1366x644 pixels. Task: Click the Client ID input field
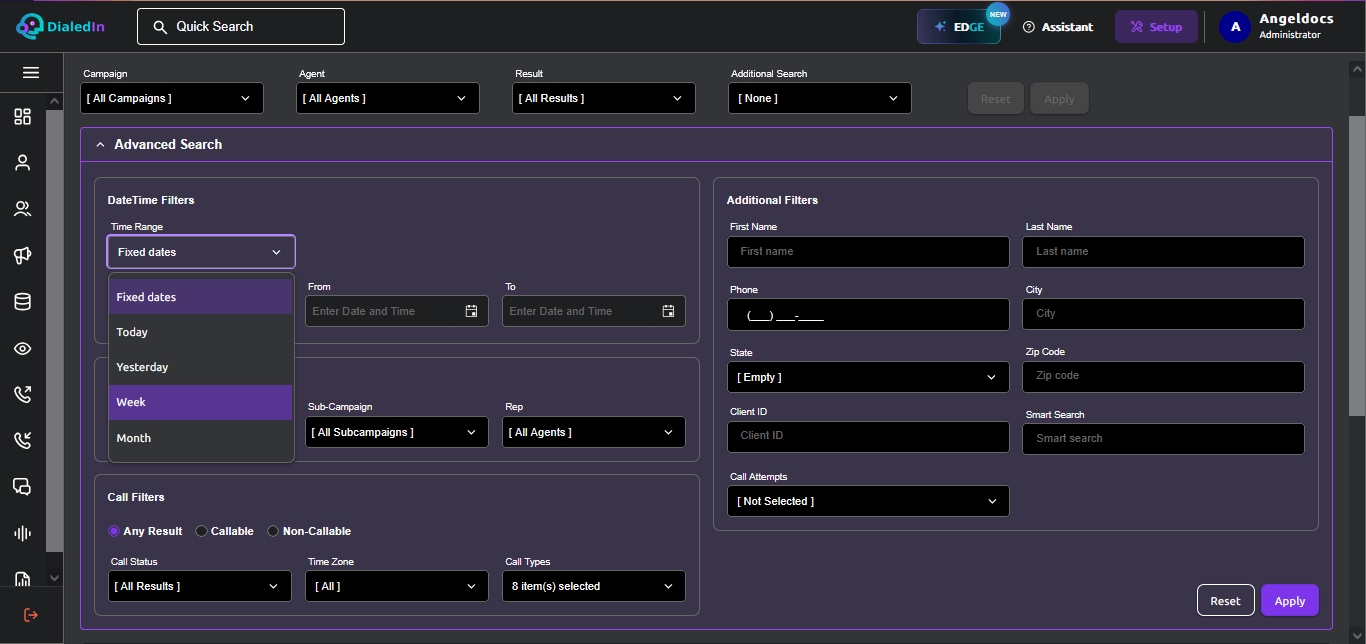tap(868, 436)
